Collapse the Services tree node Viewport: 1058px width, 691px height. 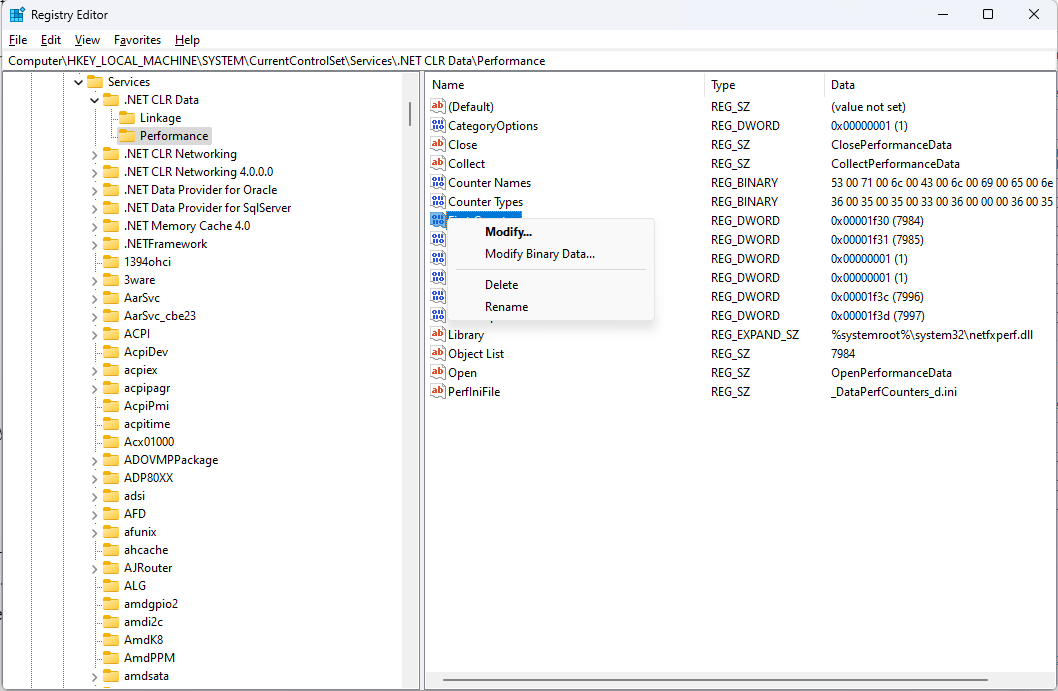pos(78,82)
